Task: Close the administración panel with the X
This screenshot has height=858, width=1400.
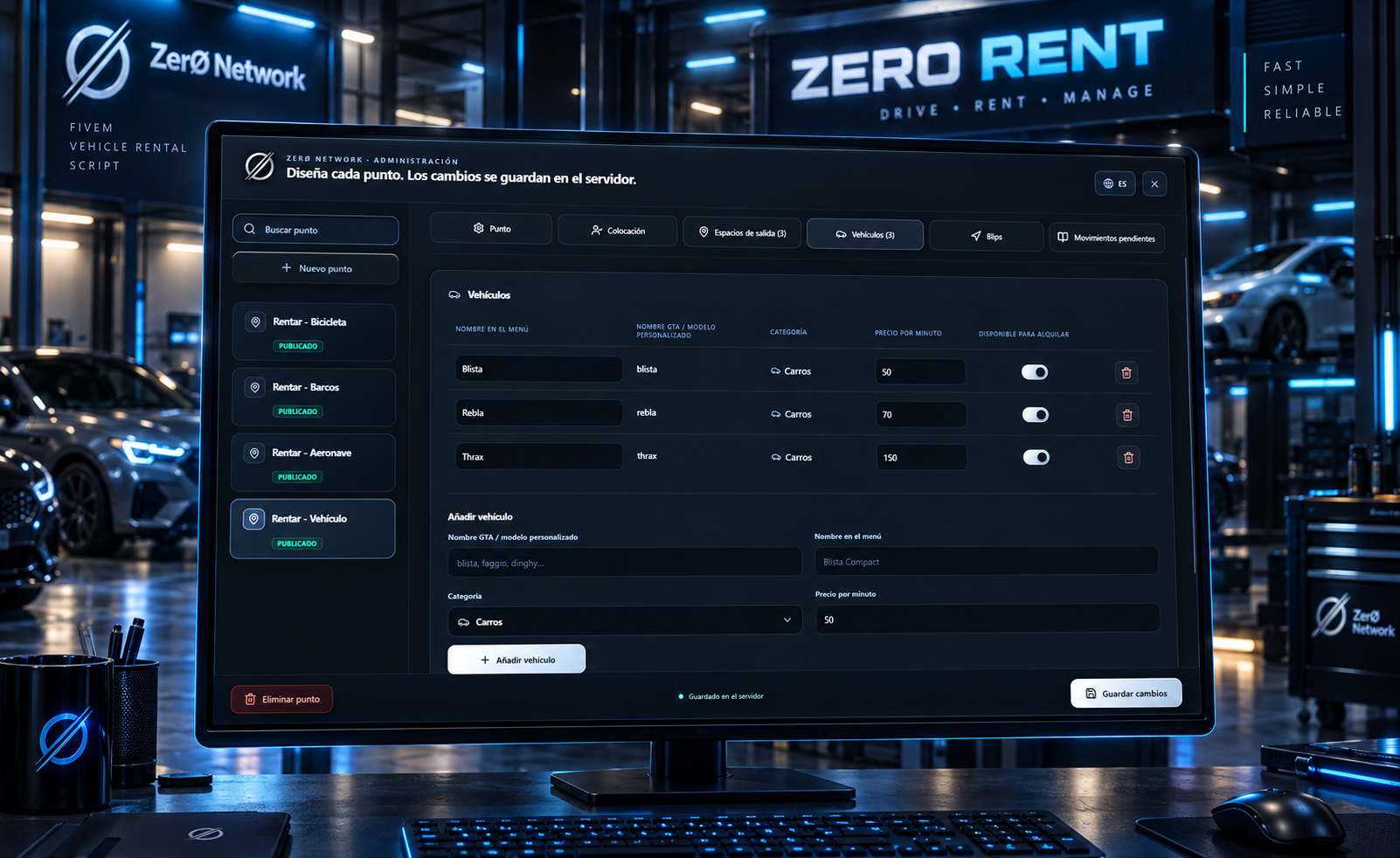Action: pyautogui.click(x=1154, y=184)
